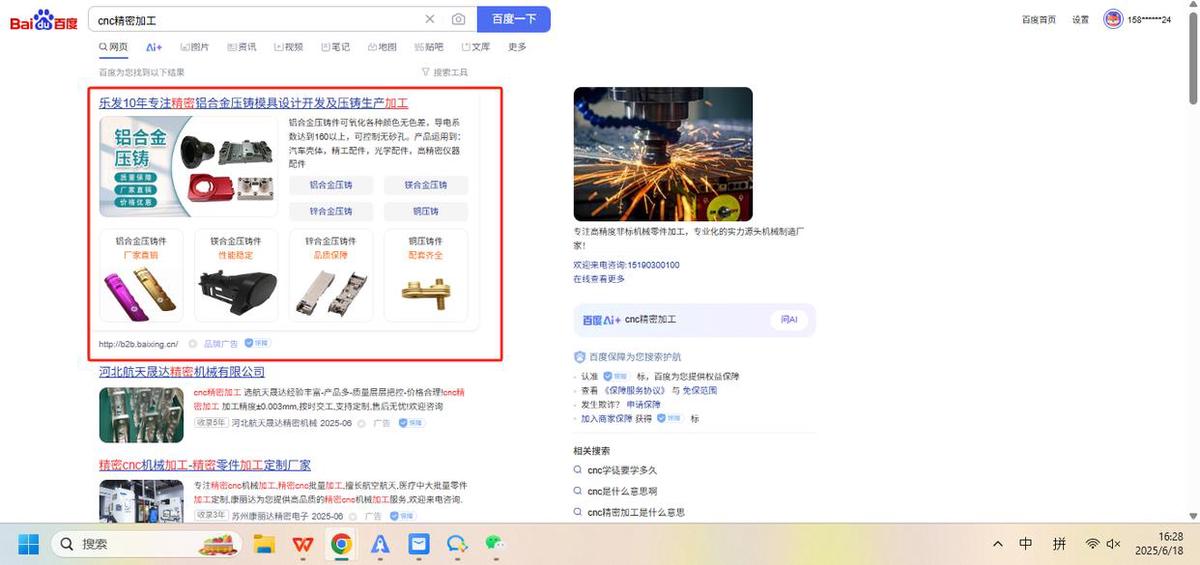Open WPS Office from the taskbar
1200x565 pixels.
pyautogui.click(x=302, y=544)
